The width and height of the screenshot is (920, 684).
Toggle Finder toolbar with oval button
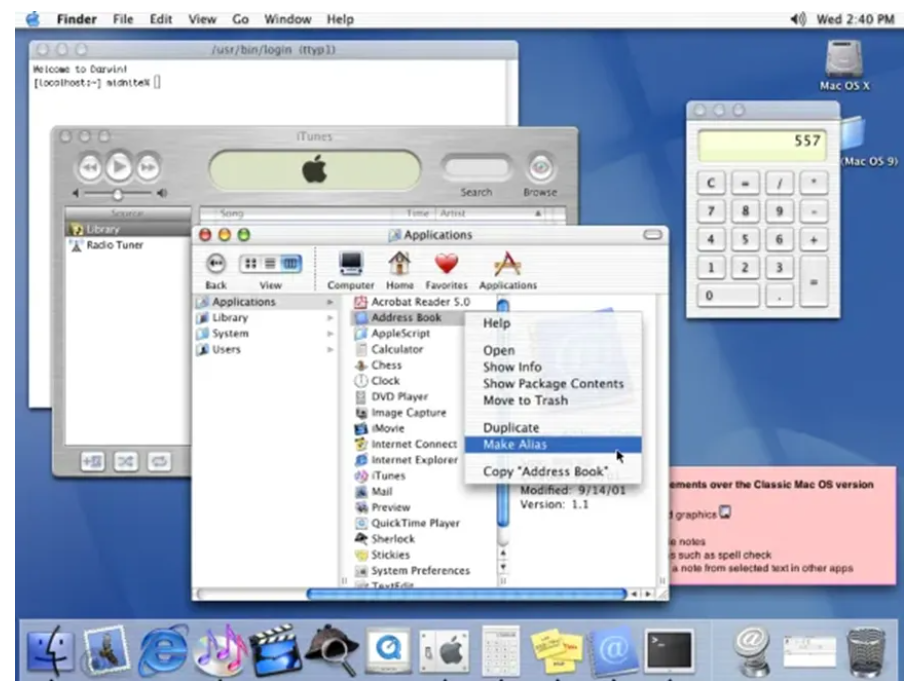click(652, 235)
